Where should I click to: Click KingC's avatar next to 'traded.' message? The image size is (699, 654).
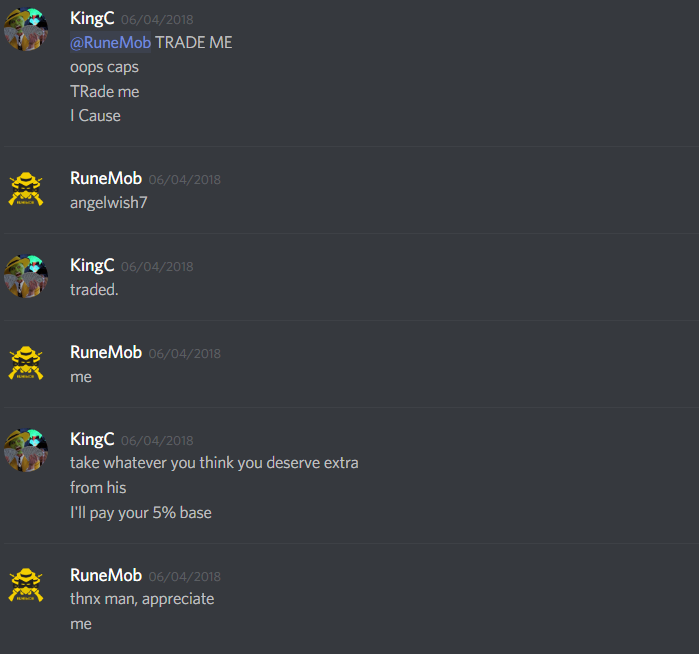(26, 276)
